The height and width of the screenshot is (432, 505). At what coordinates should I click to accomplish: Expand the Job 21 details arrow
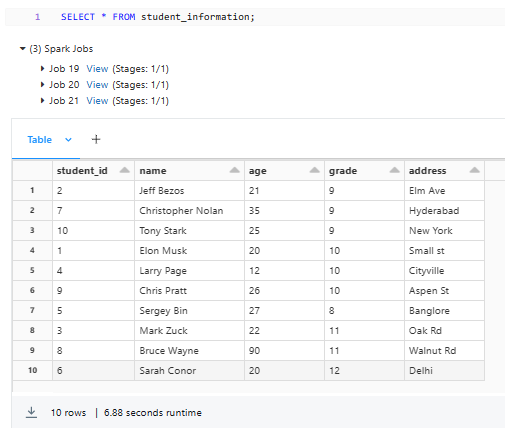(x=42, y=101)
